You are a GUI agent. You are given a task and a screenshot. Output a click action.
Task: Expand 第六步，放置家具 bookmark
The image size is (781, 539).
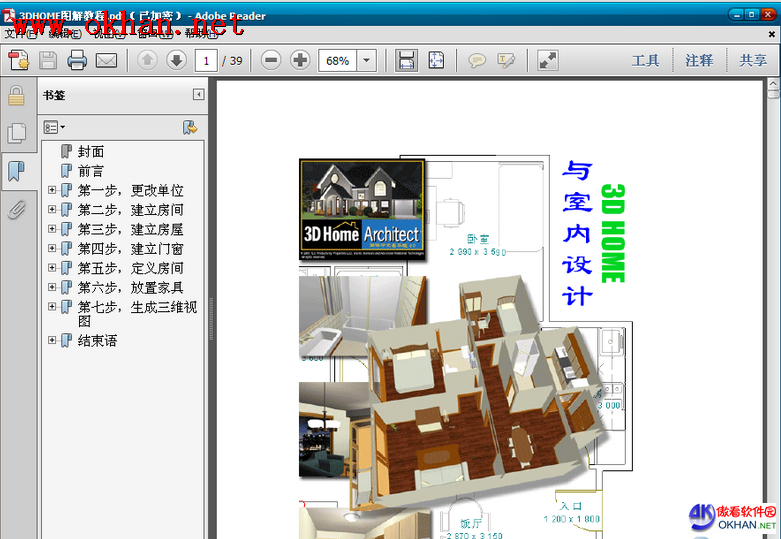click(52, 287)
